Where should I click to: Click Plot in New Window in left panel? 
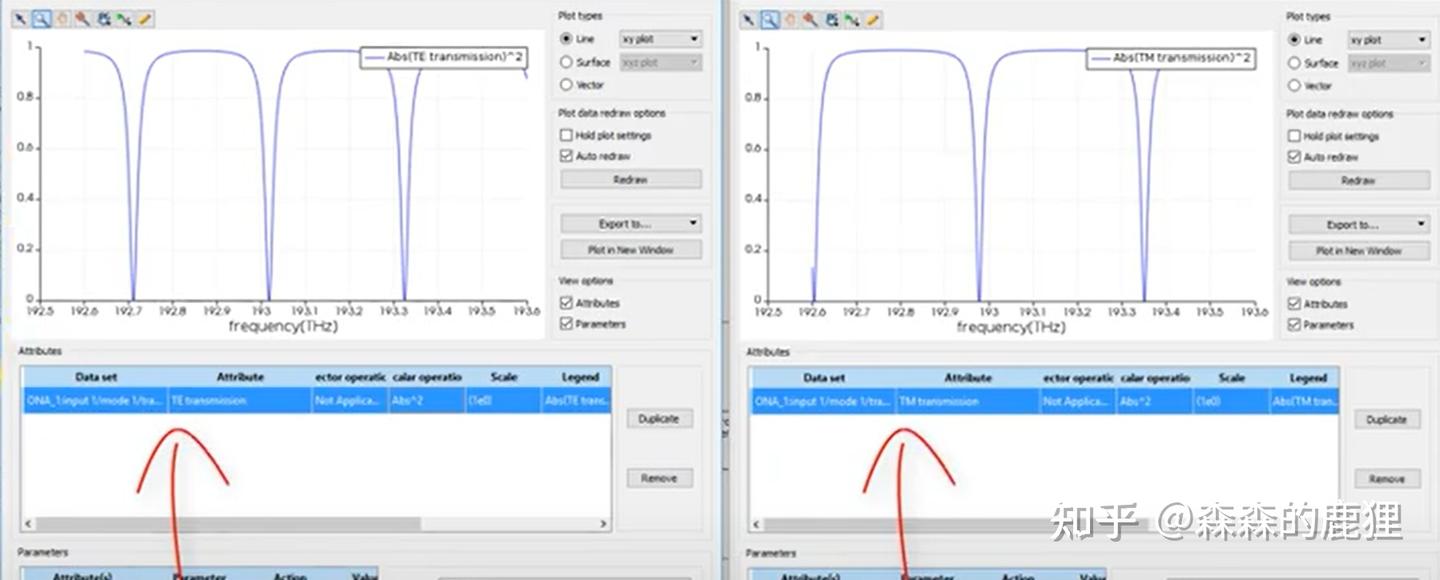click(x=631, y=250)
